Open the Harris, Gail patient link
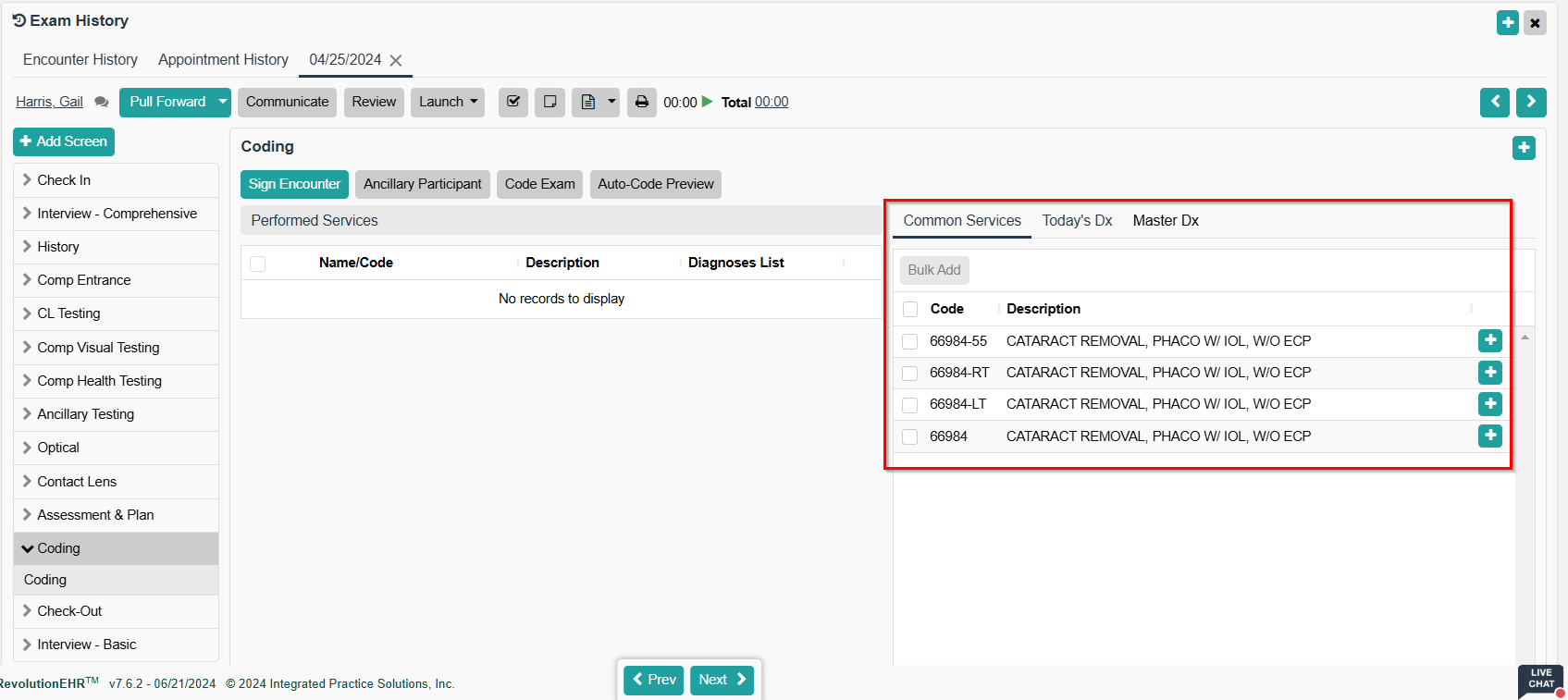This screenshot has height=700, width=1568. [49, 102]
